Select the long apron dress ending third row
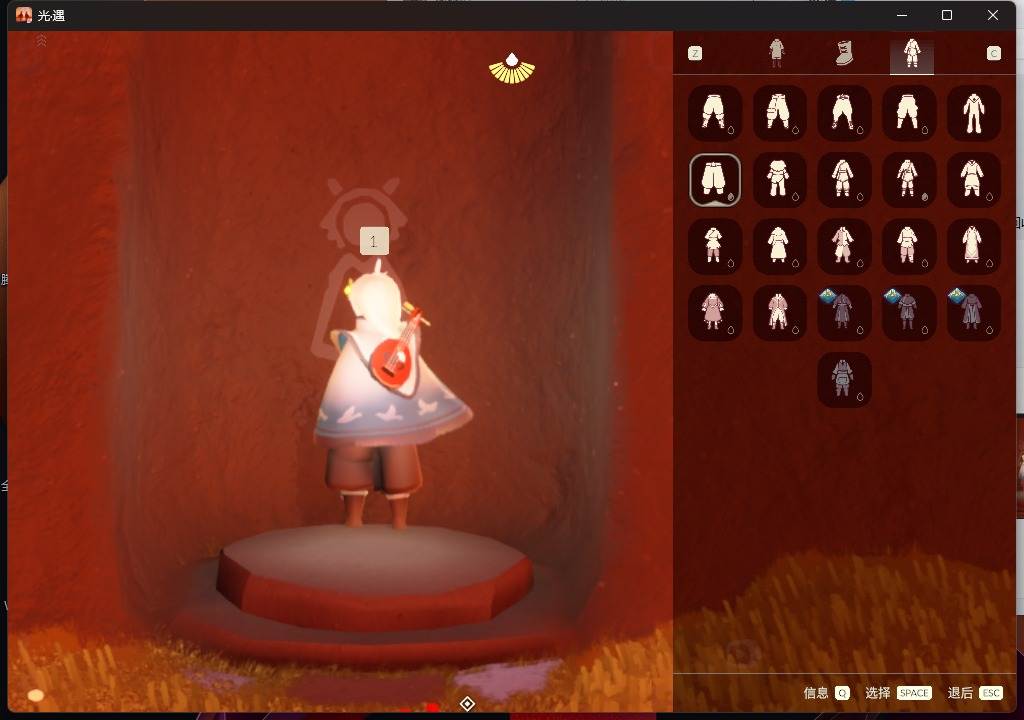Image resolution: width=1024 pixels, height=720 pixels. tap(973, 246)
